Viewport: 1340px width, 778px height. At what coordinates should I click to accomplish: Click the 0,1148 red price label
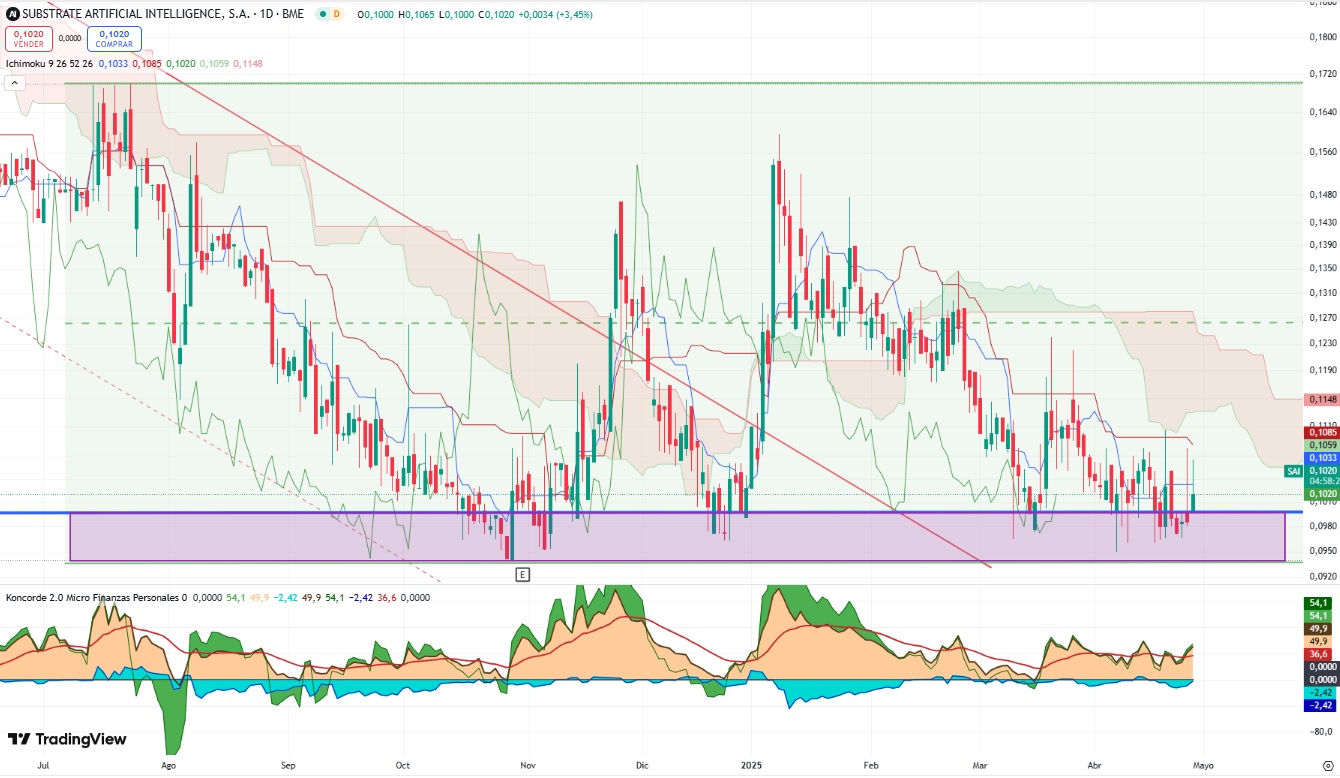pos(1319,399)
